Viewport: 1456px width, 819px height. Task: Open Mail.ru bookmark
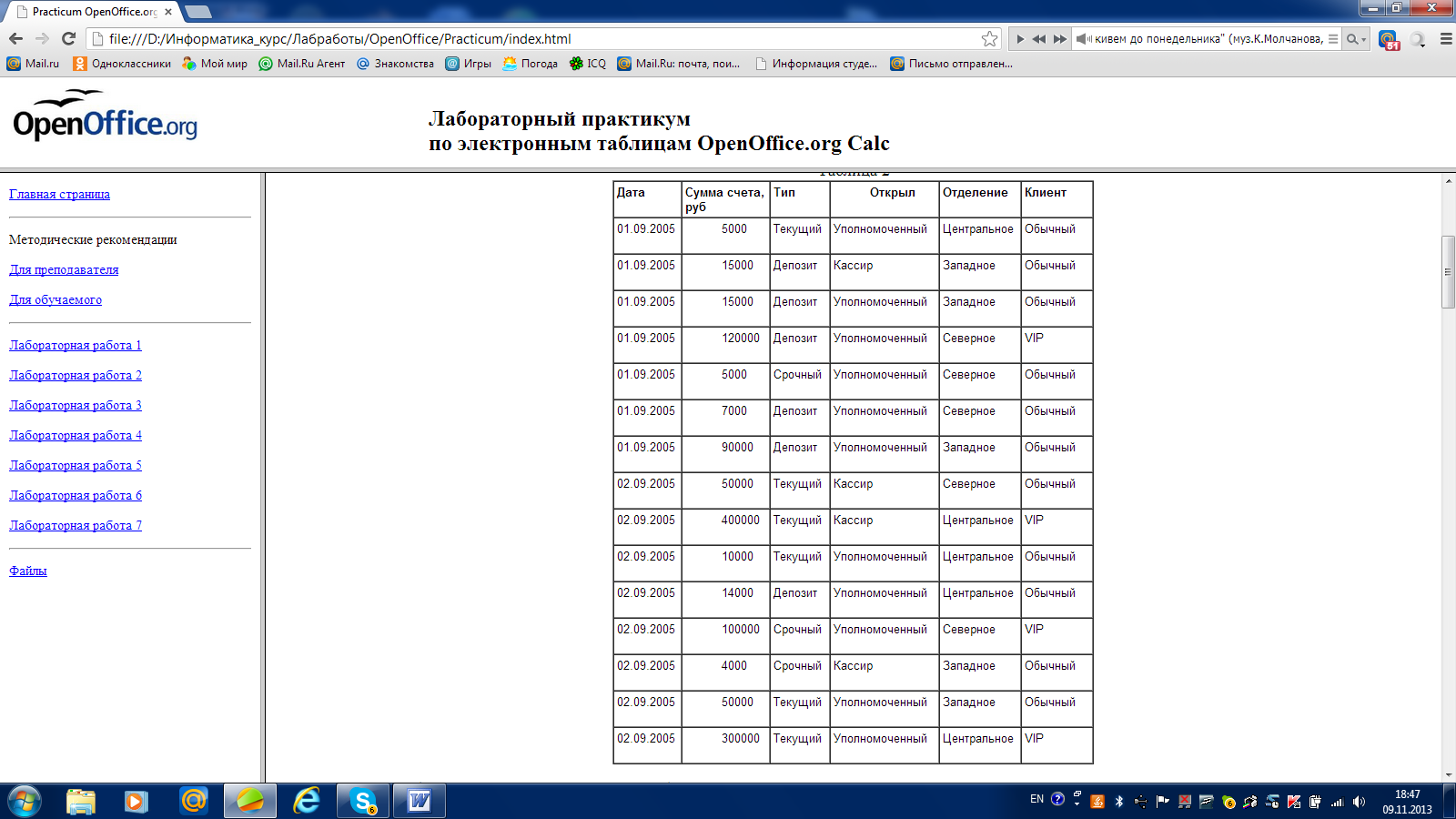pyautogui.click(x=33, y=64)
